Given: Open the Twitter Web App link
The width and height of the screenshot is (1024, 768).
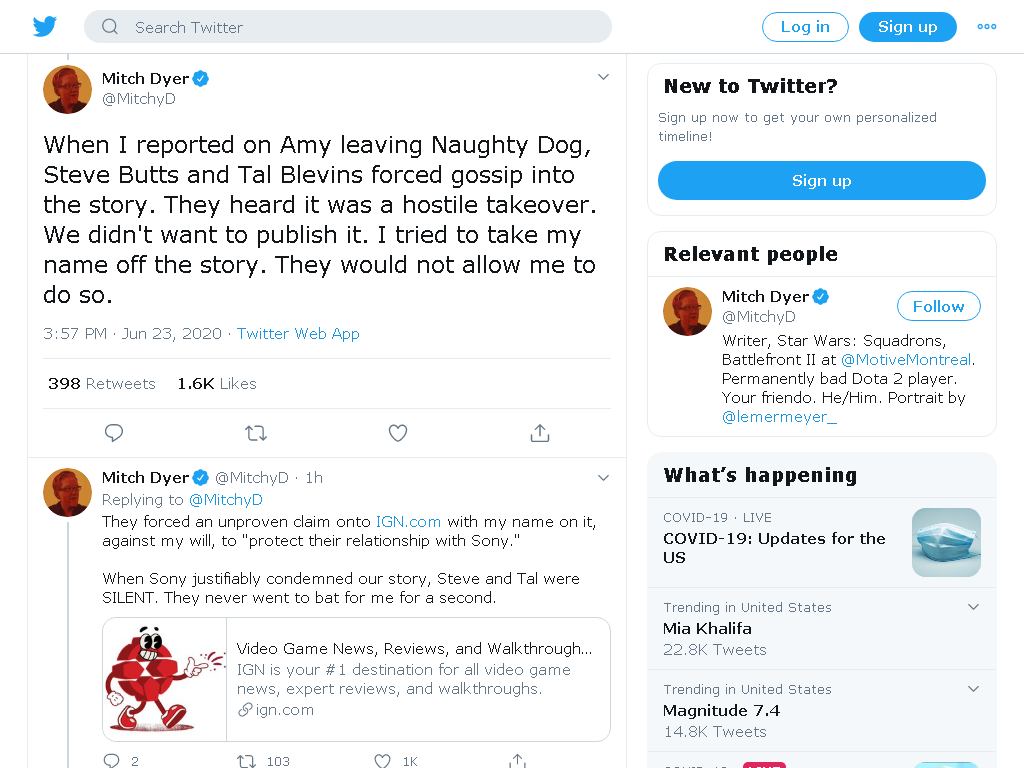Looking at the screenshot, I should pos(298,334).
